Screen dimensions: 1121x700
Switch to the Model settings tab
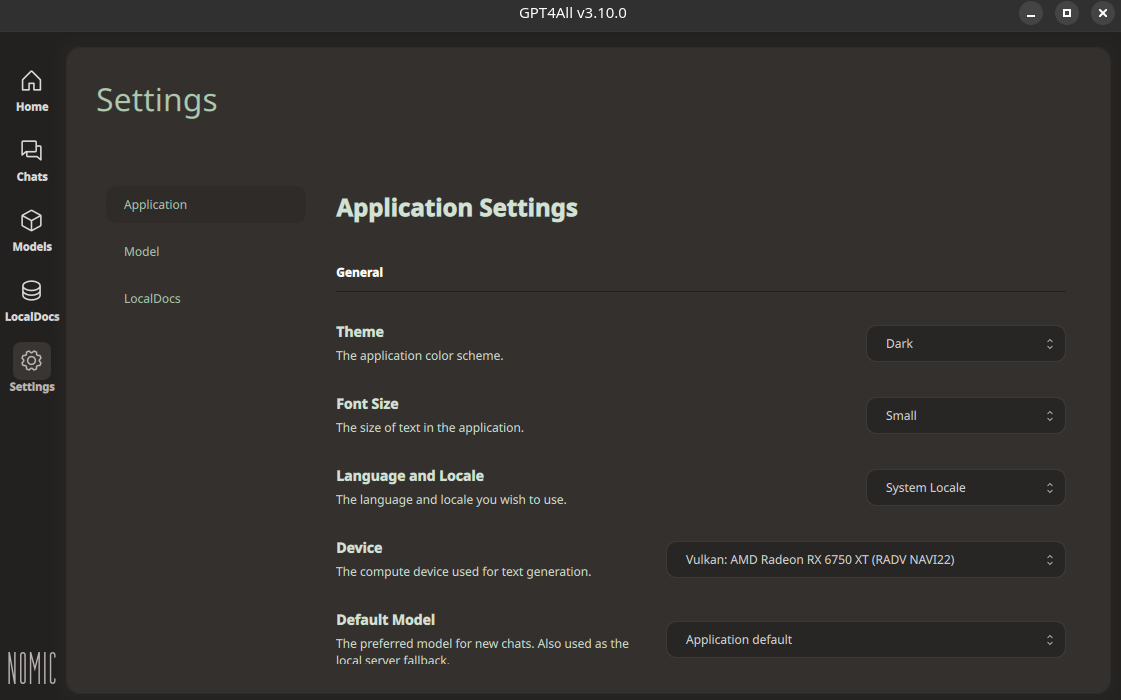(x=206, y=252)
